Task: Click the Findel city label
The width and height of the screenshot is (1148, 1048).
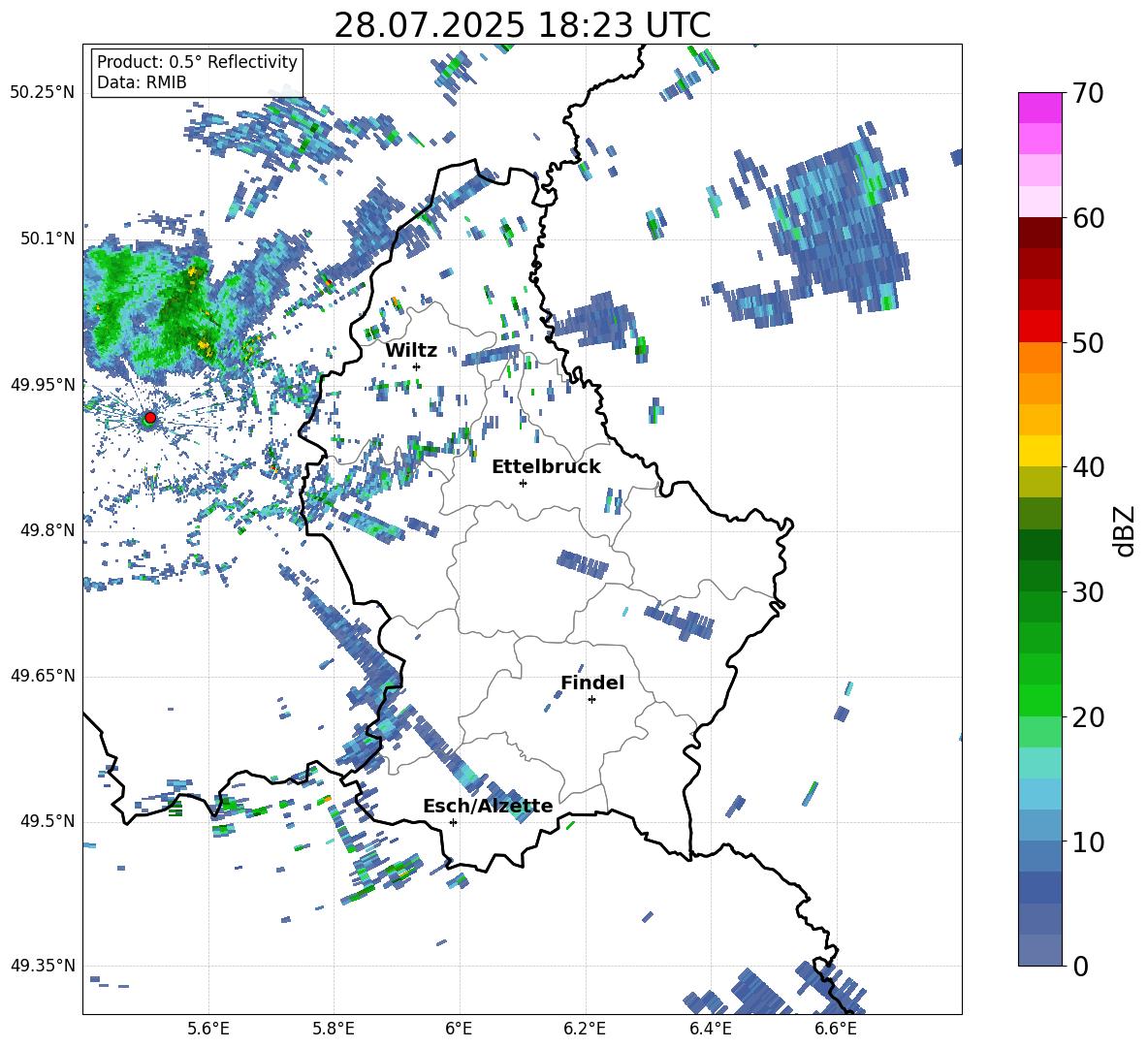Action: click(592, 683)
